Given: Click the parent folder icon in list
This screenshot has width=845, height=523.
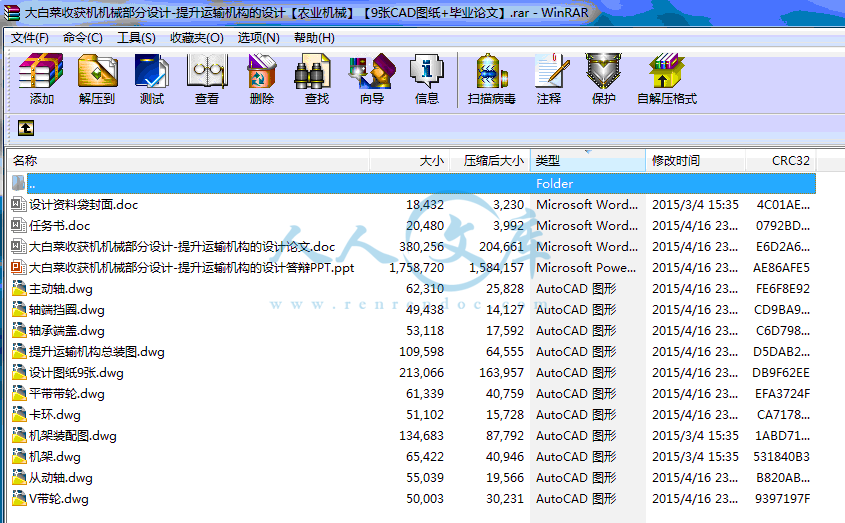Looking at the screenshot, I should [18, 183].
